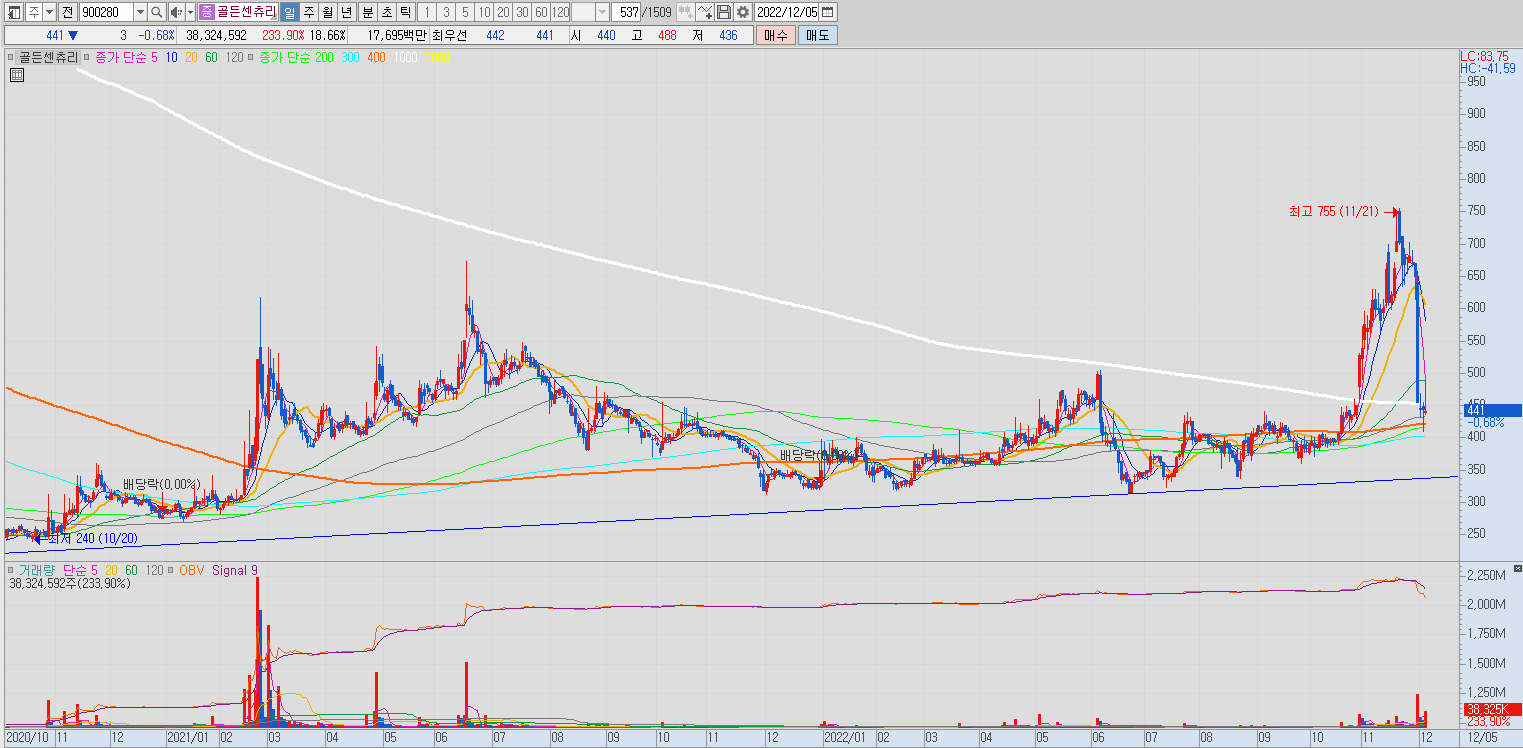Click the date field 2022/12/05
Viewport: 1523px width, 748px height.
click(x=787, y=12)
